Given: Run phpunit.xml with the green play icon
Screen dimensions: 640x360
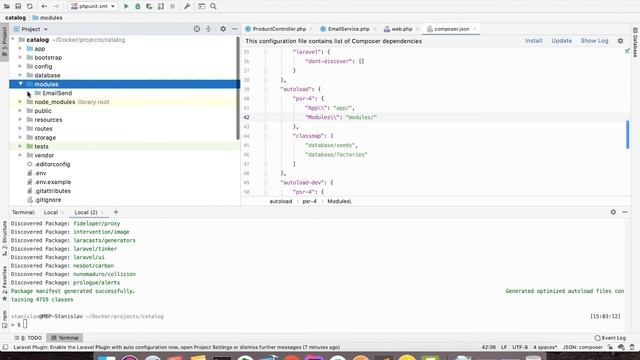Looking at the screenshot, I should pyautogui.click(x=126, y=6).
